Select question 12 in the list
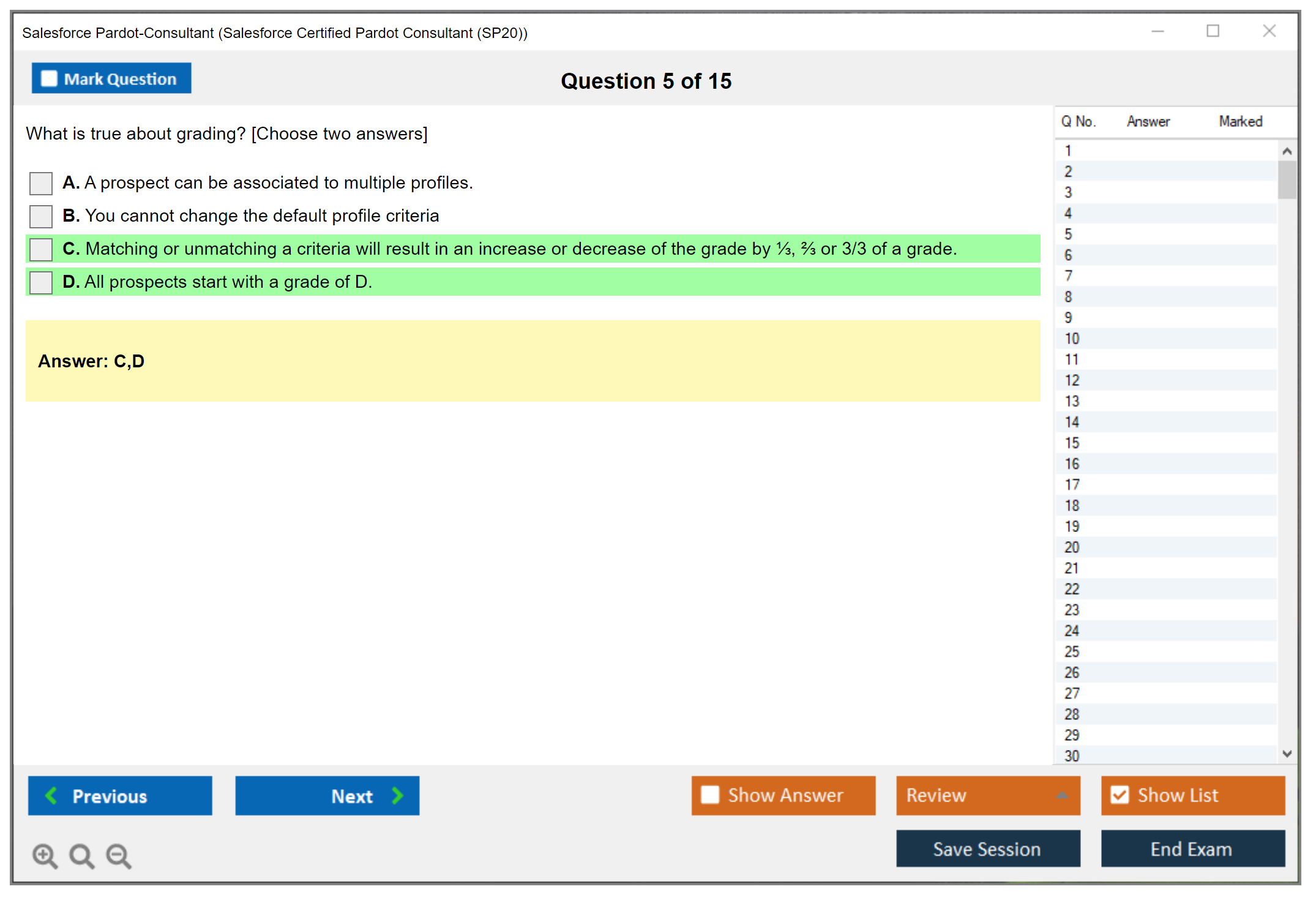Image resolution: width=1316 pixels, height=900 pixels. click(x=1072, y=380)
